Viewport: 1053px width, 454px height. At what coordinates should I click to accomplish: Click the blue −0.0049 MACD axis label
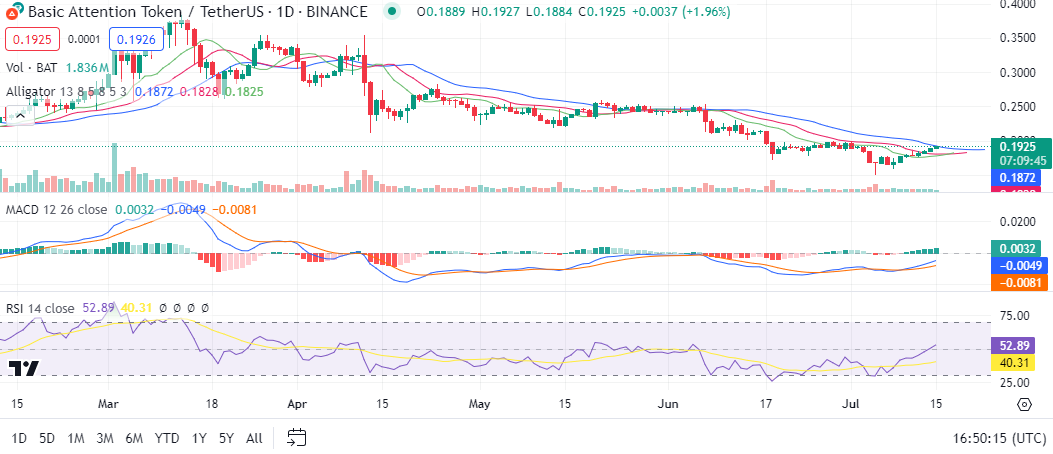pyautogui.click(x=1017, y=265)
